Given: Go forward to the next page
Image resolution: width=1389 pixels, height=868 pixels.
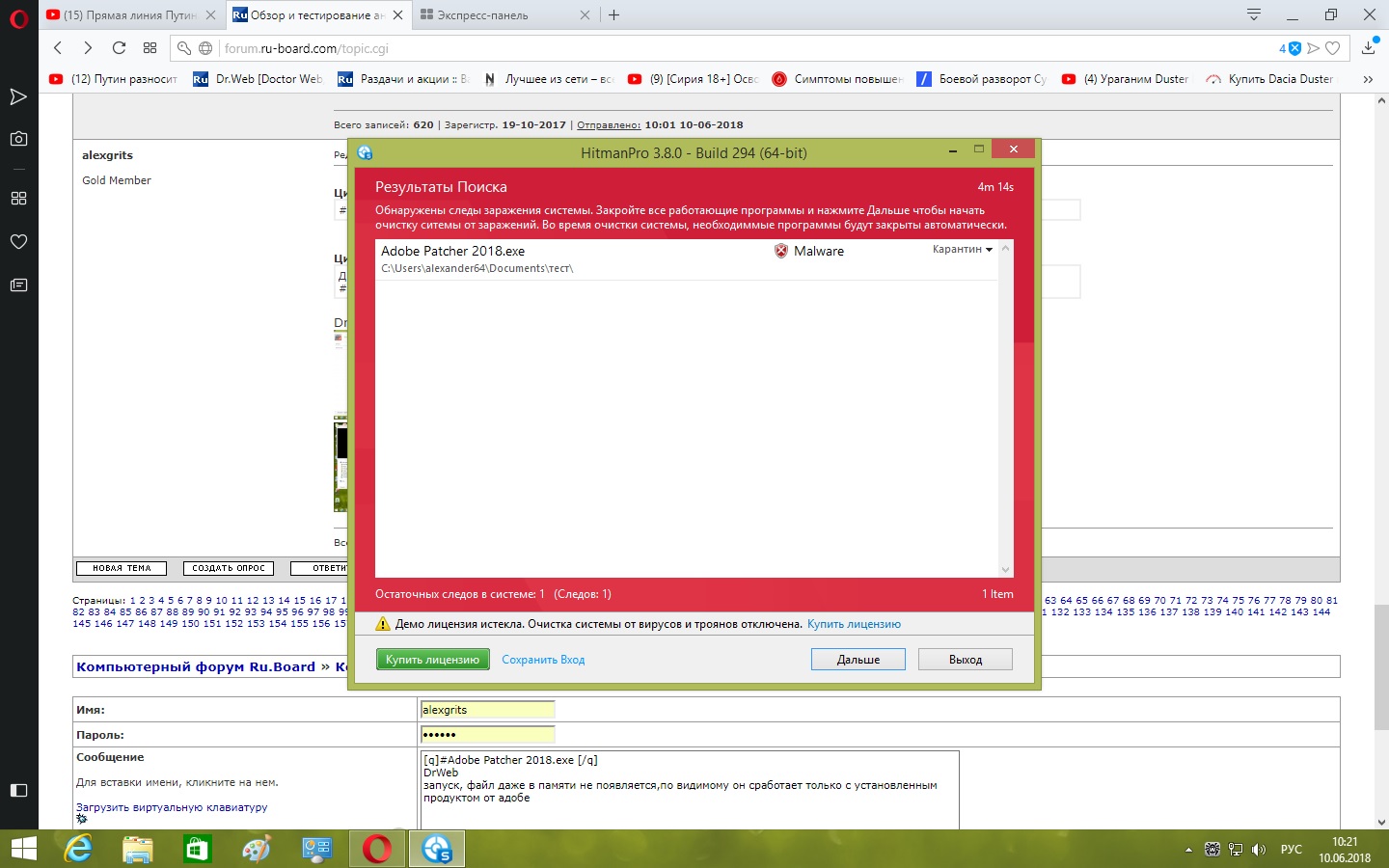Looking at the screenshot, I should [x=88, y=48].
